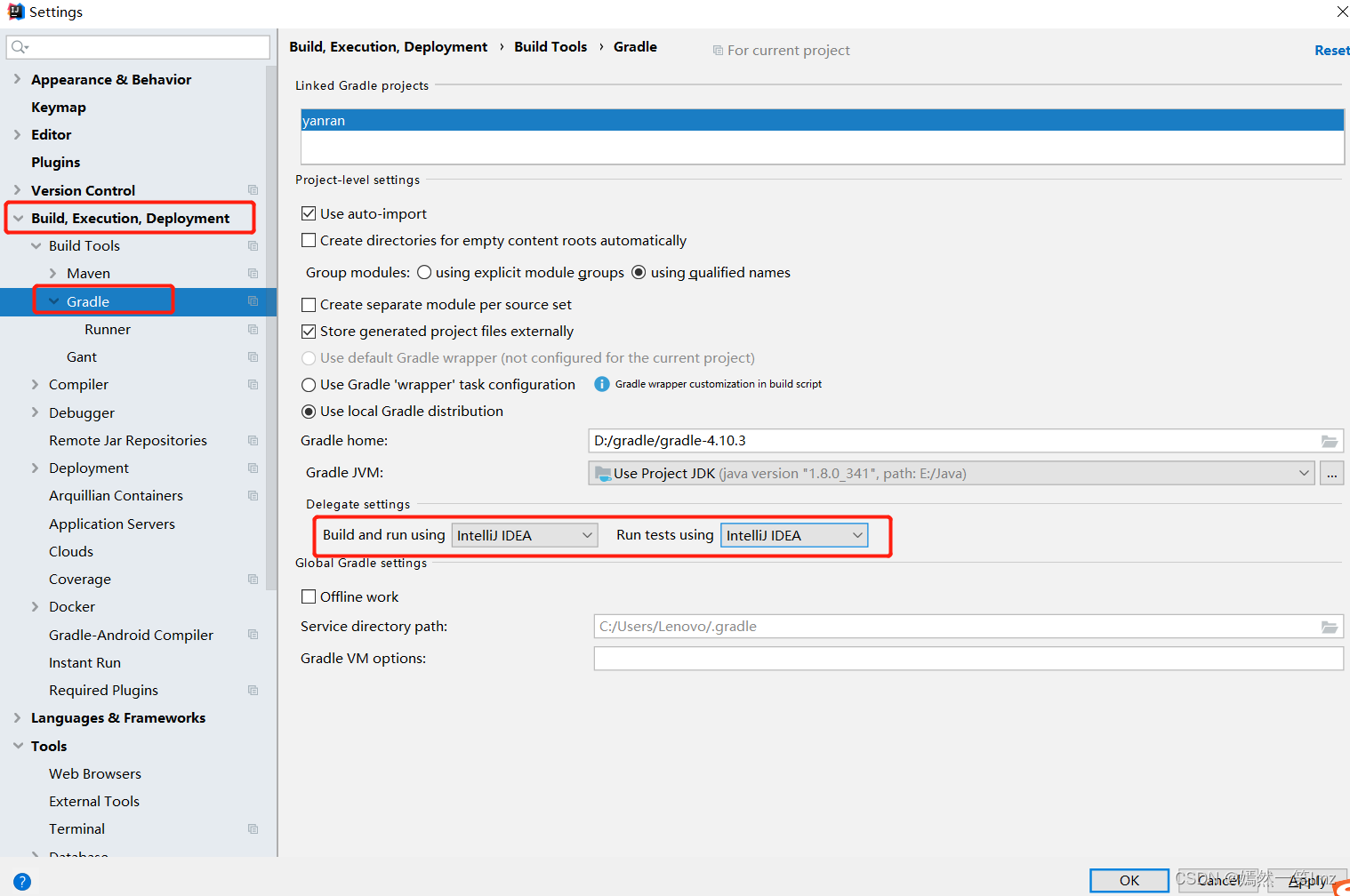Enable Create separate module per source set

point(309,304)
